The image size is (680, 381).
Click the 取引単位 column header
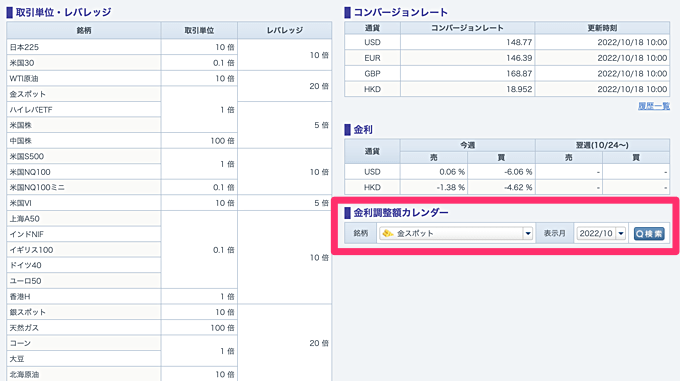[x=199, y=31]
